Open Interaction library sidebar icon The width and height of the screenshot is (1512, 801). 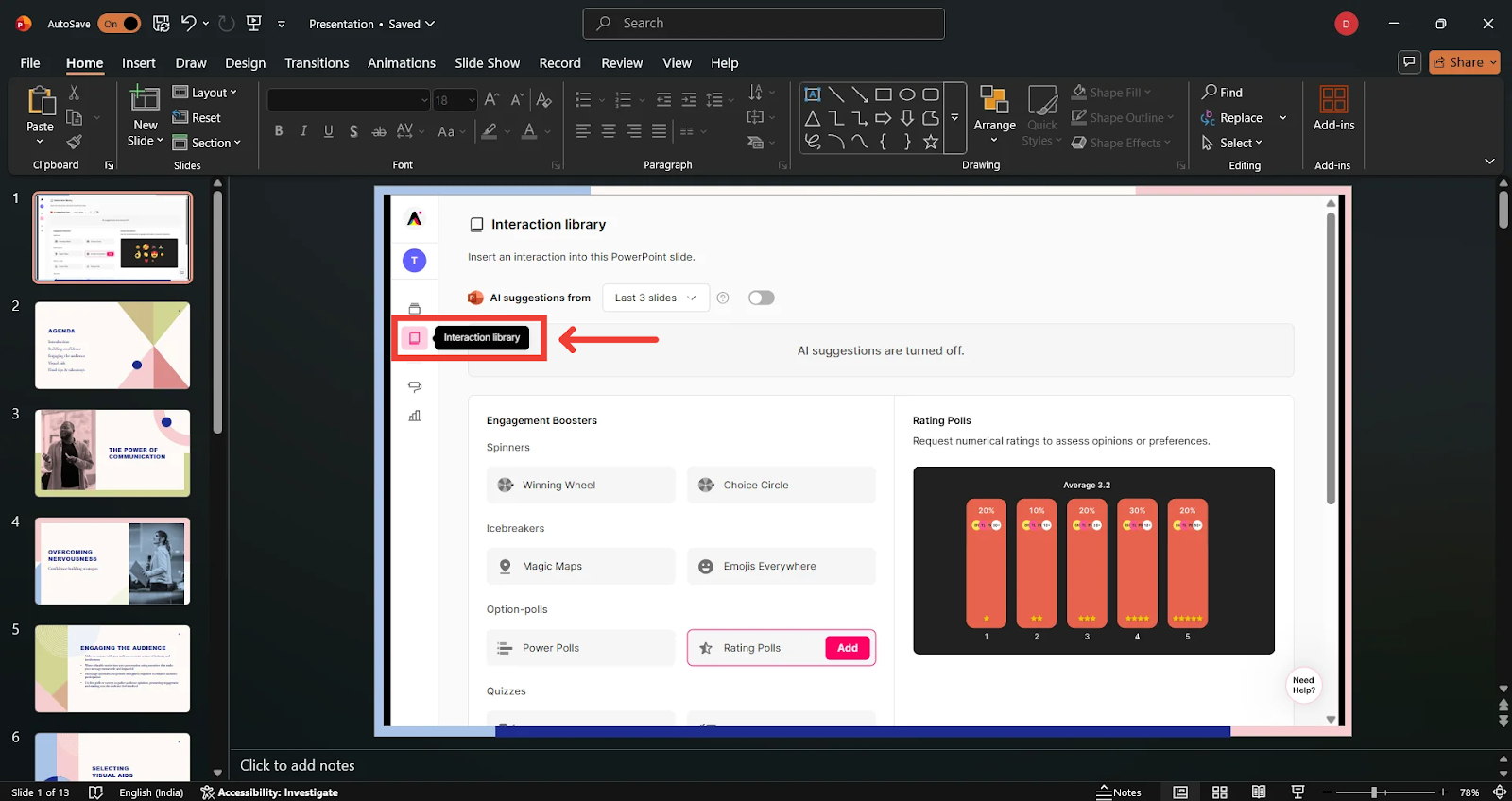tap(414, 338)
